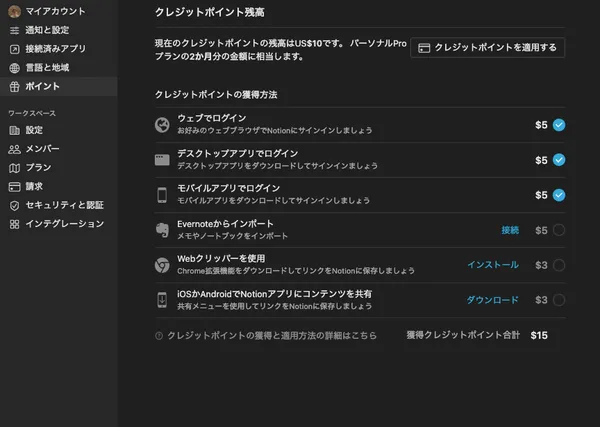Image resolution: width=600 pixels, height=427 pixels.
Task: Click the クレジットポイントの獲得方法 heading
Action: click(x=216, y=95)
